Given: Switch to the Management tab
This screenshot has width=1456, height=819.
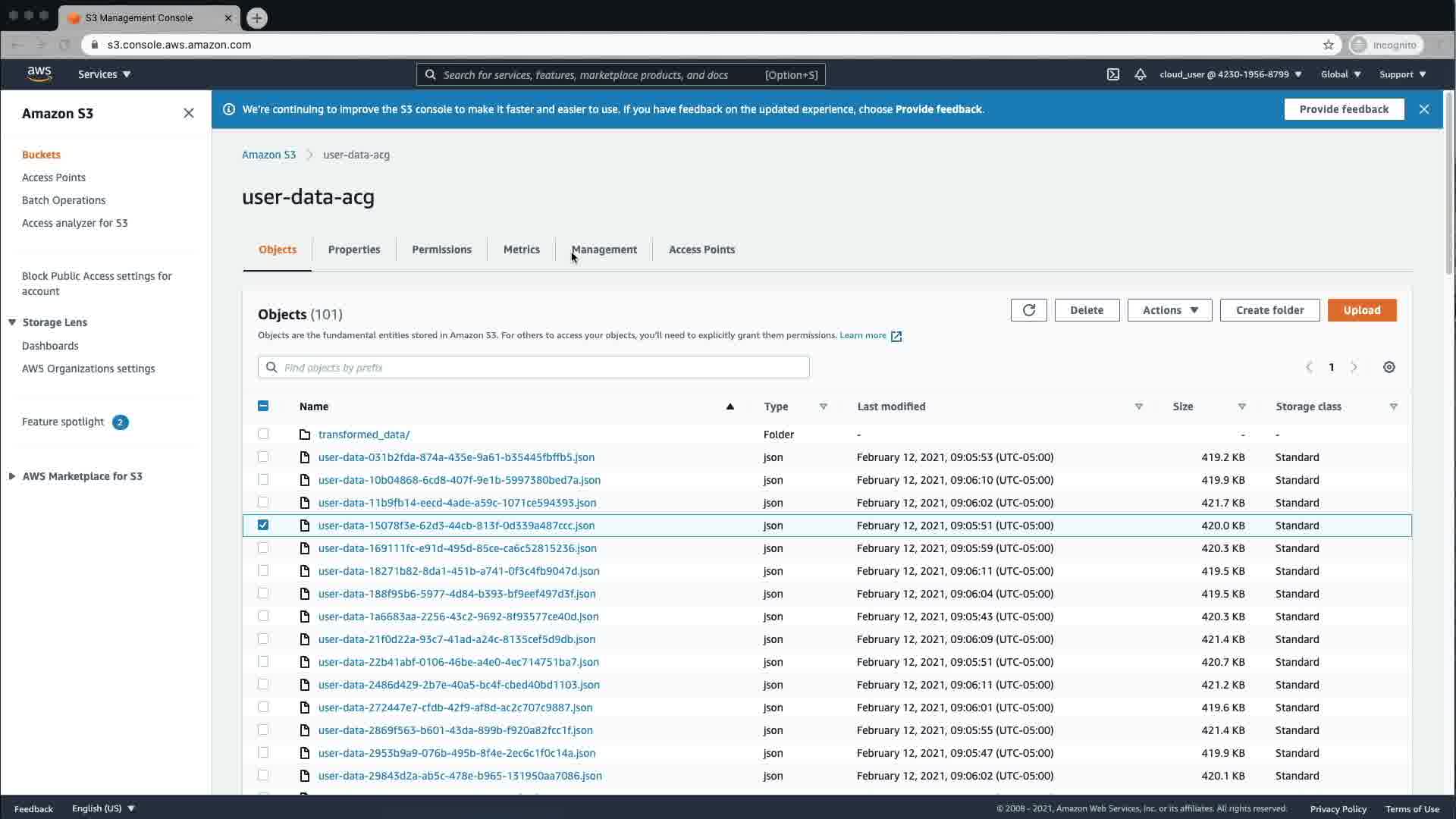Looking at the screenshot, I should pos(604,249).
